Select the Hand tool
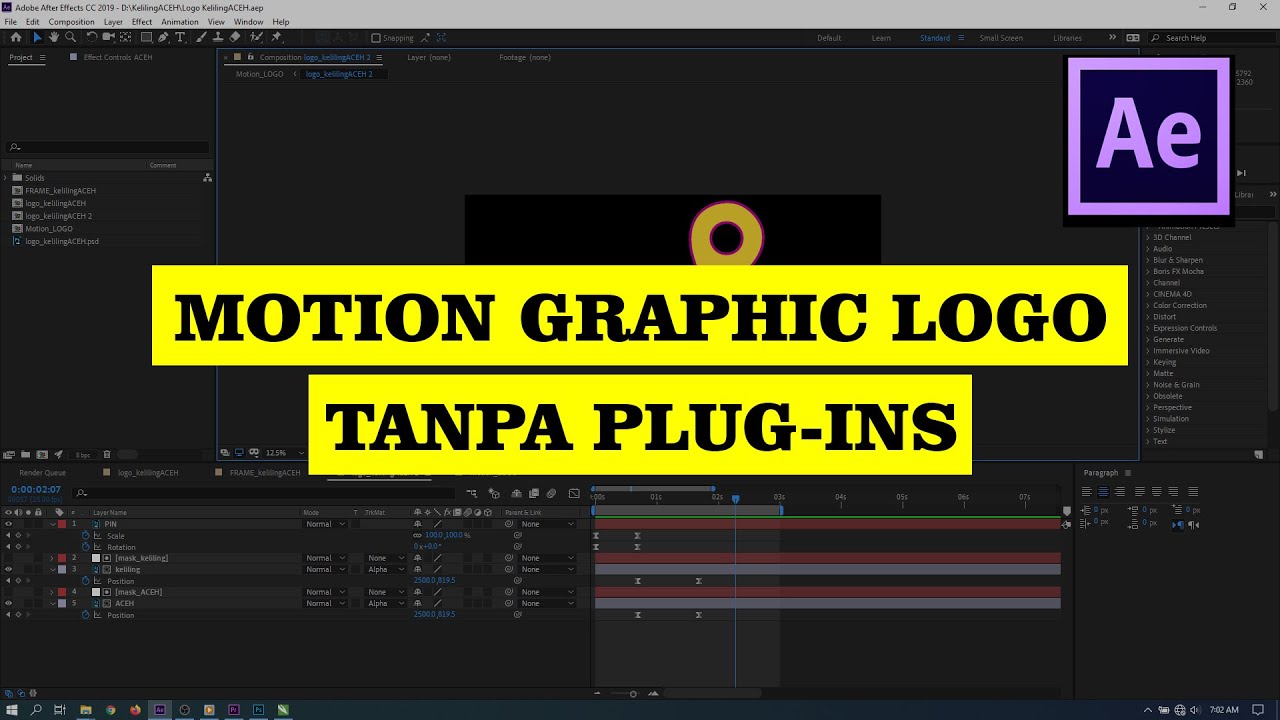Image resolution: width=1280 pixels, height=720 pixels. click(54, 37)
